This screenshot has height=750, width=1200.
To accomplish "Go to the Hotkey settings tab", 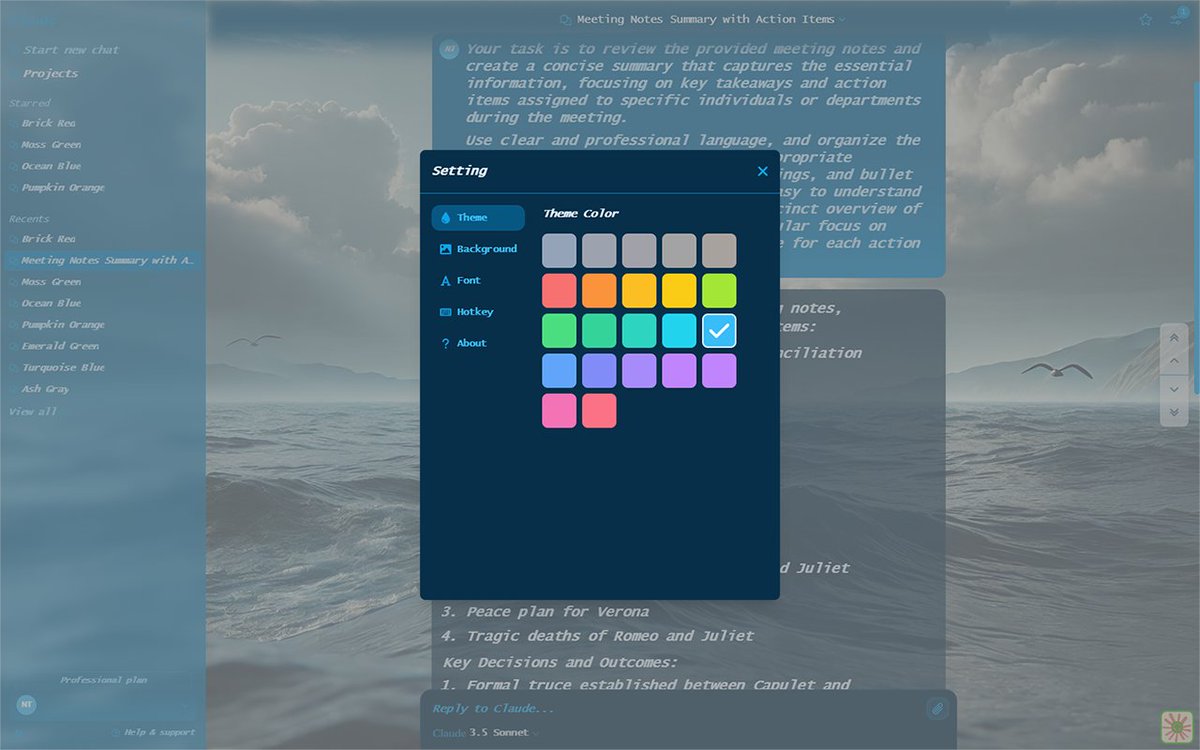I will [478, 312].
